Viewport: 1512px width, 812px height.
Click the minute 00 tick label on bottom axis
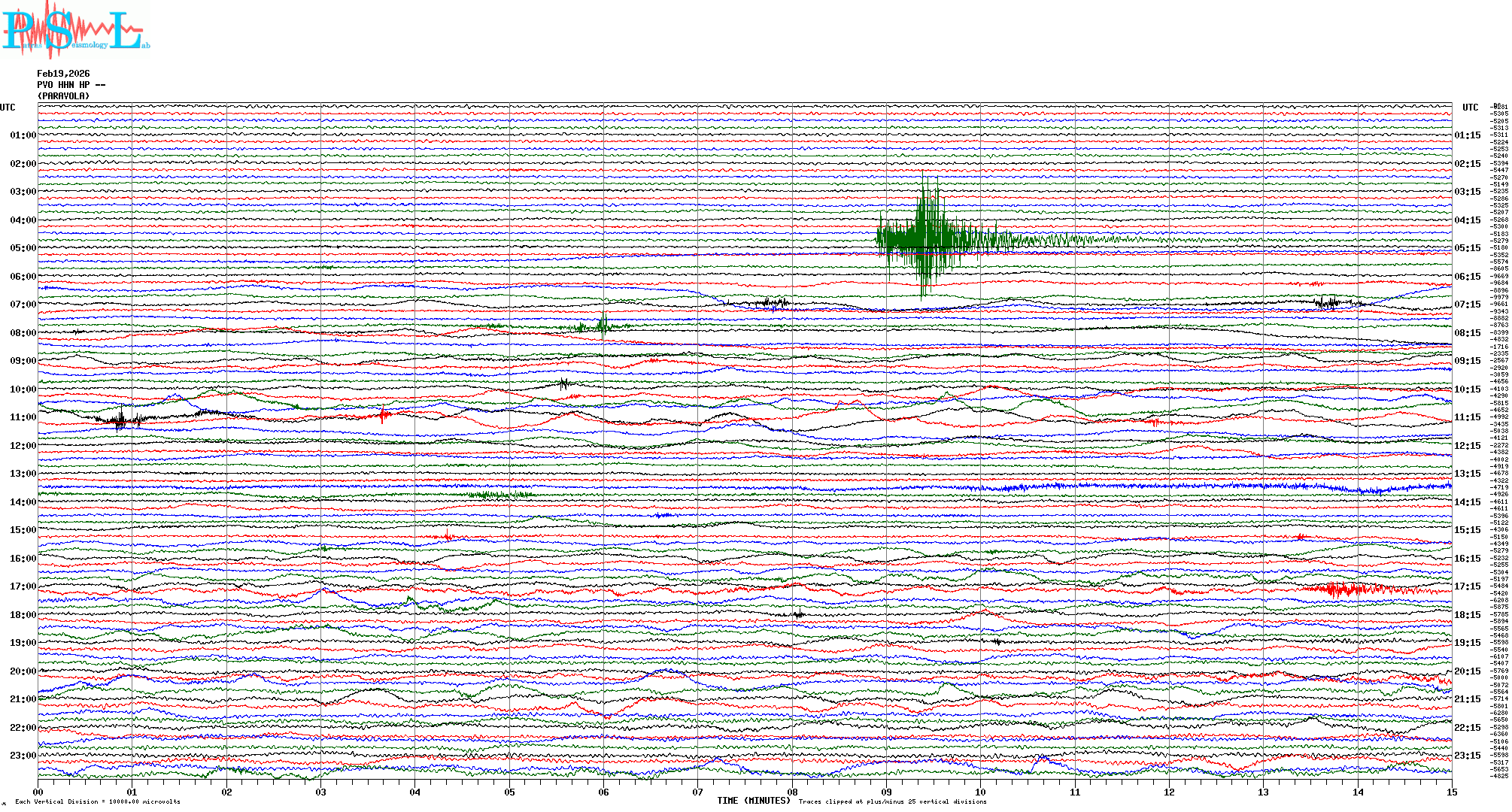click(38, 792)
